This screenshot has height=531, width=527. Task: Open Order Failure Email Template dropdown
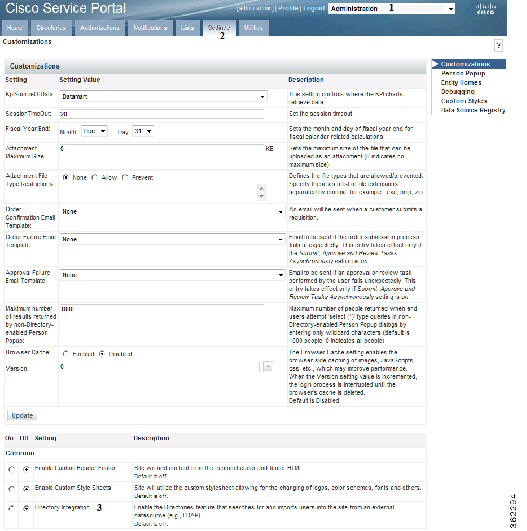coord(172,239)
